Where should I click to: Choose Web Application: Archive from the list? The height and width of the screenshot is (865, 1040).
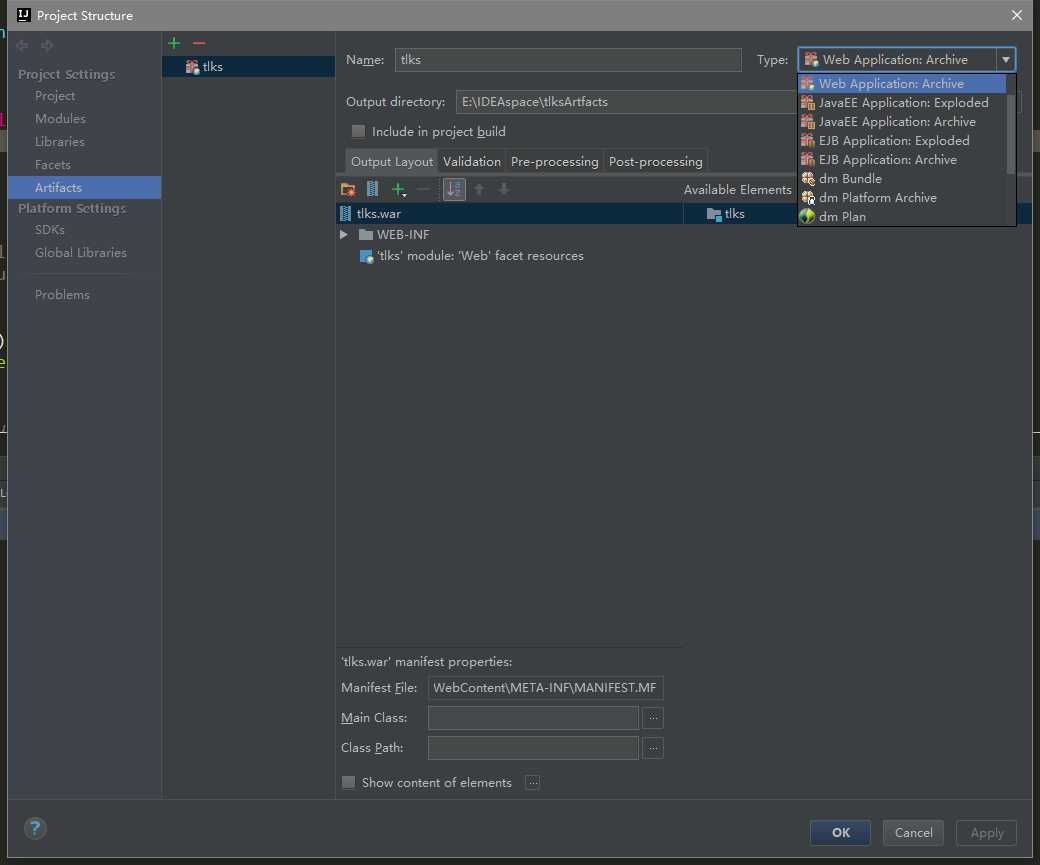(x=902, y=84)
